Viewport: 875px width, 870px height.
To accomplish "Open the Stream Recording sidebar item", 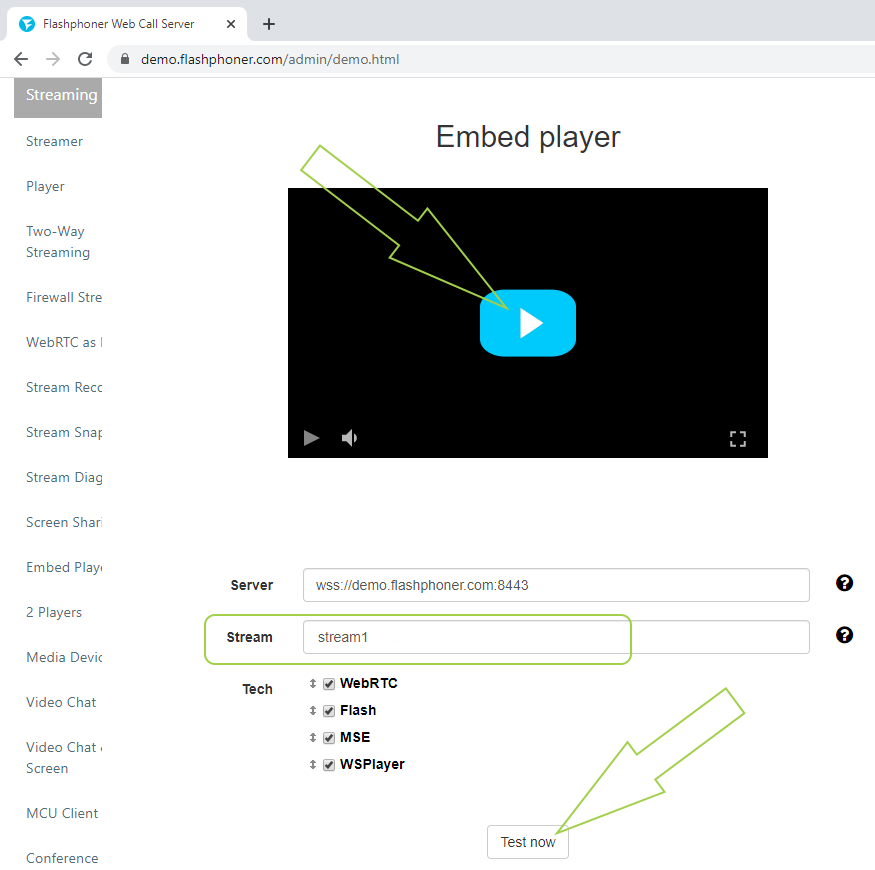I will click(x=64, y=387).
